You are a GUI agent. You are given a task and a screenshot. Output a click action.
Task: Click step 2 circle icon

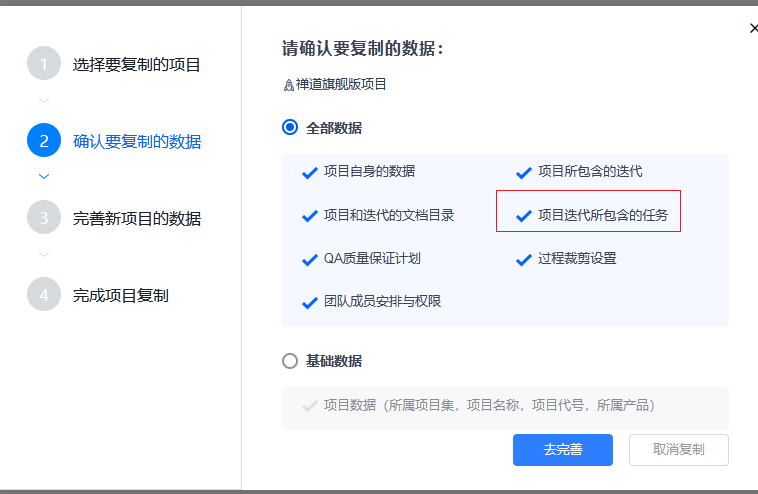pos(44,141)
